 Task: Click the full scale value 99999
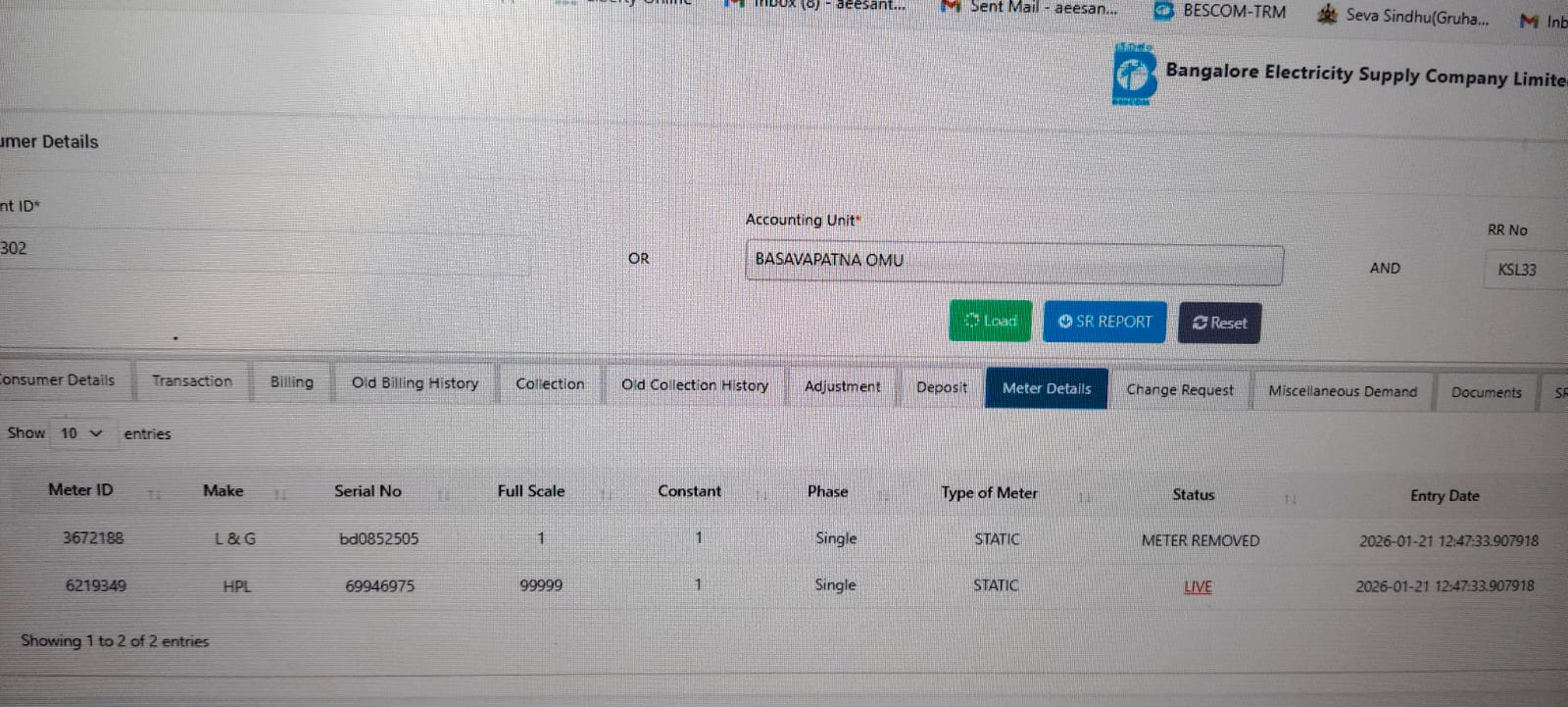(x=541, y=585)
